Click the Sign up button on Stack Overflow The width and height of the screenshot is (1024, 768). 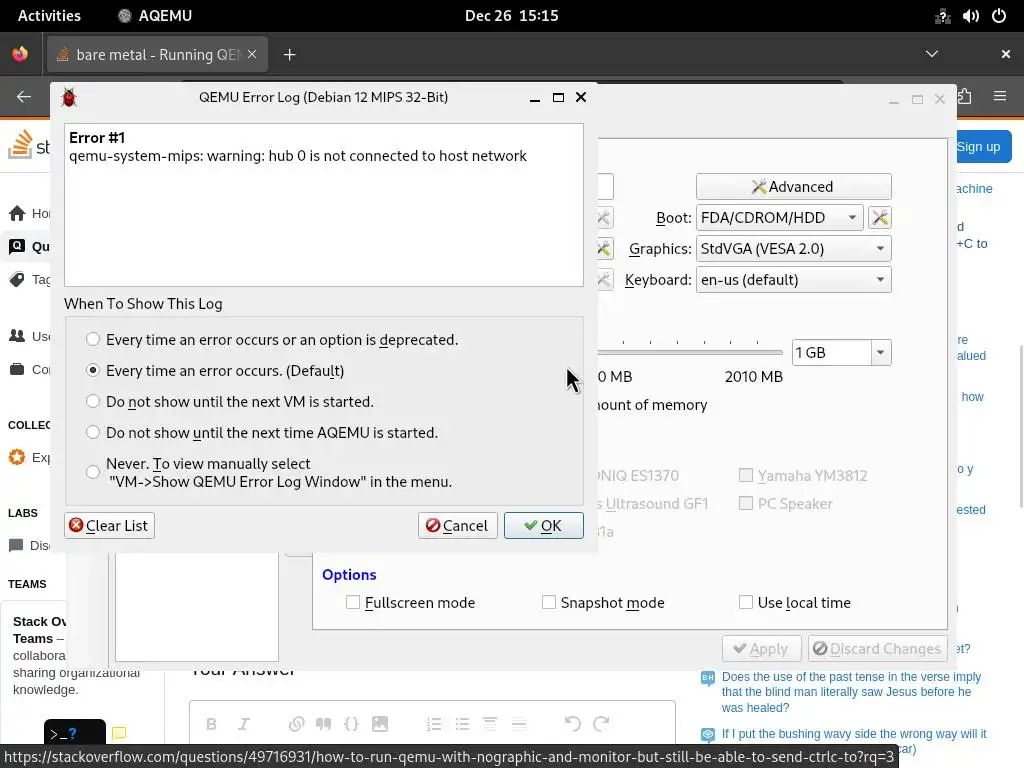[983, 147]
